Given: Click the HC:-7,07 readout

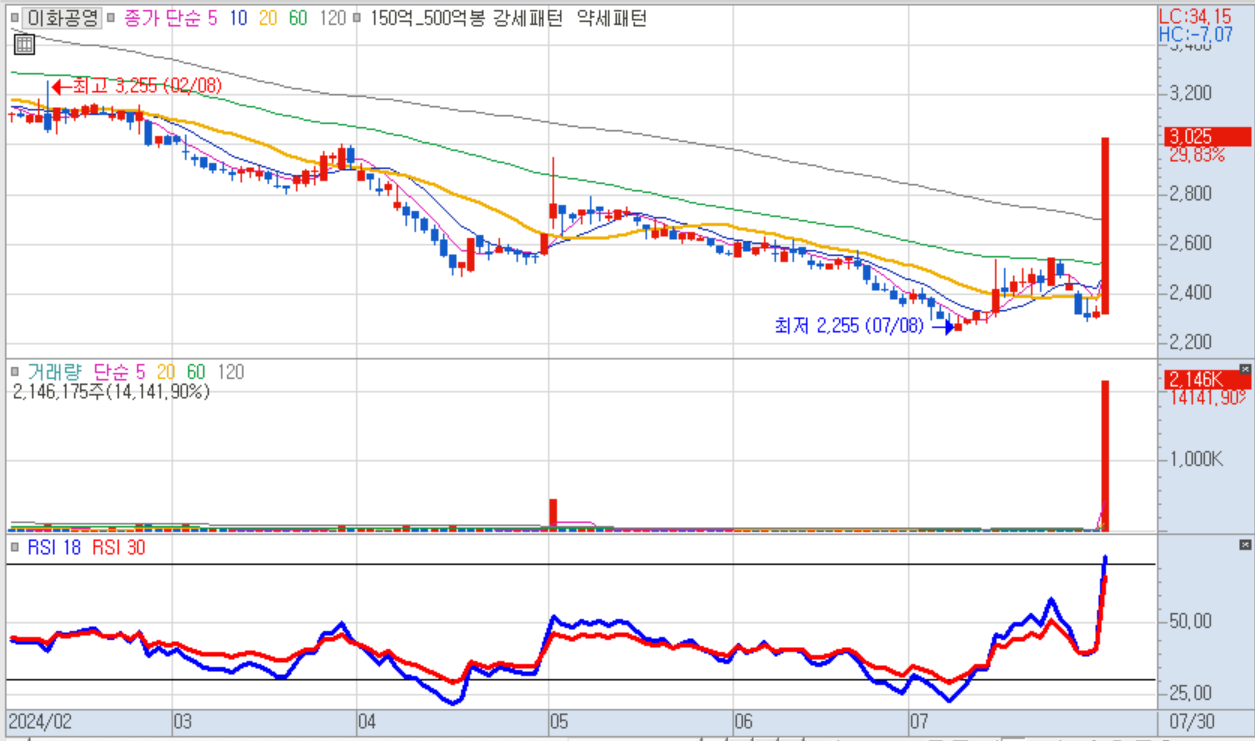Looking at the screenshot, I should point(1196,35).
